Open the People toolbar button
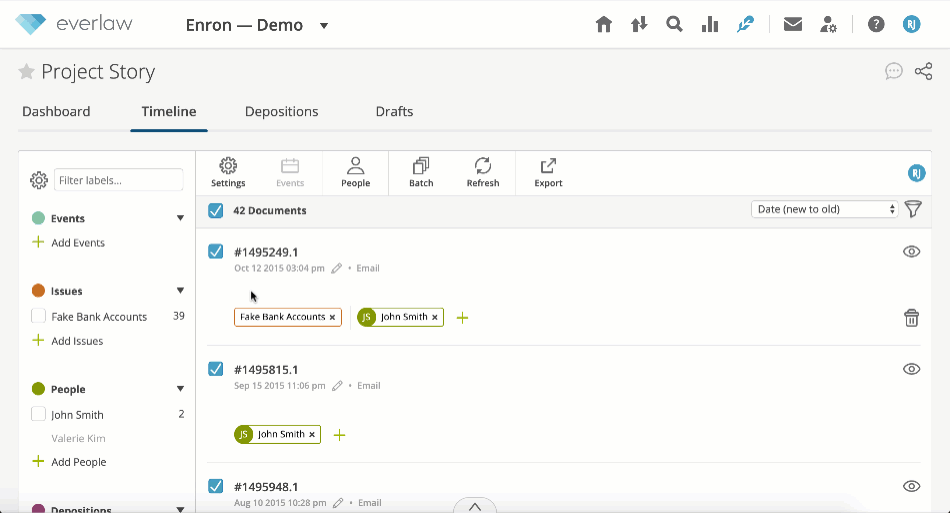The height and width of the screenshot is (513, 950). [356, 173]
